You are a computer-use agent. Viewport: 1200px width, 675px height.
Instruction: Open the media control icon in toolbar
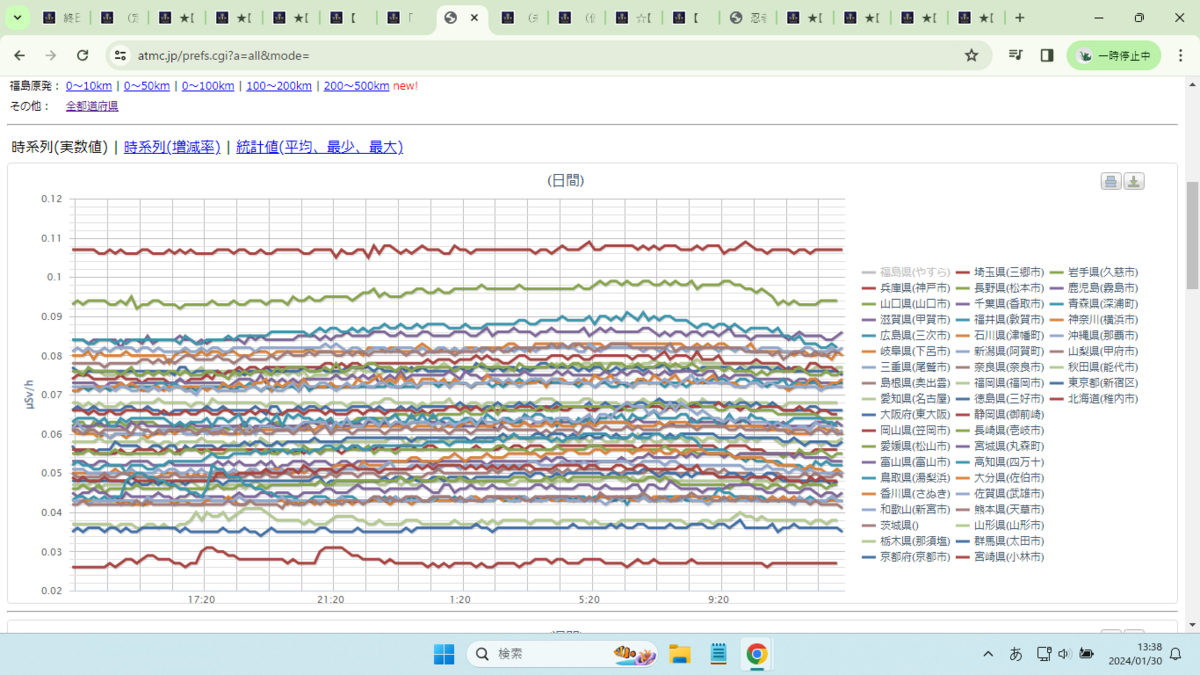[x=1015, y=56]
